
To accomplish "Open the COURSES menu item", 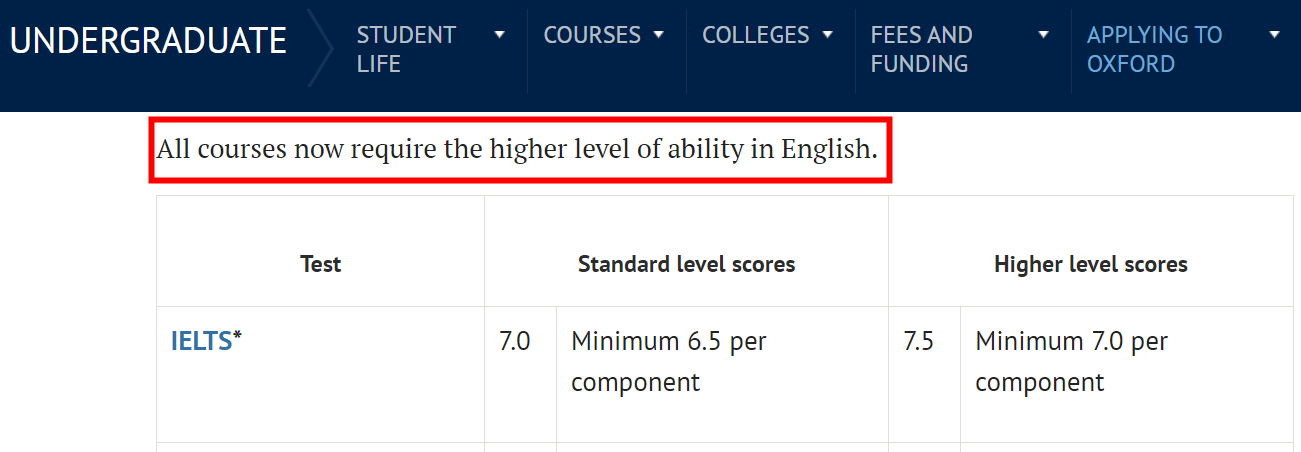I will [592, 35].
